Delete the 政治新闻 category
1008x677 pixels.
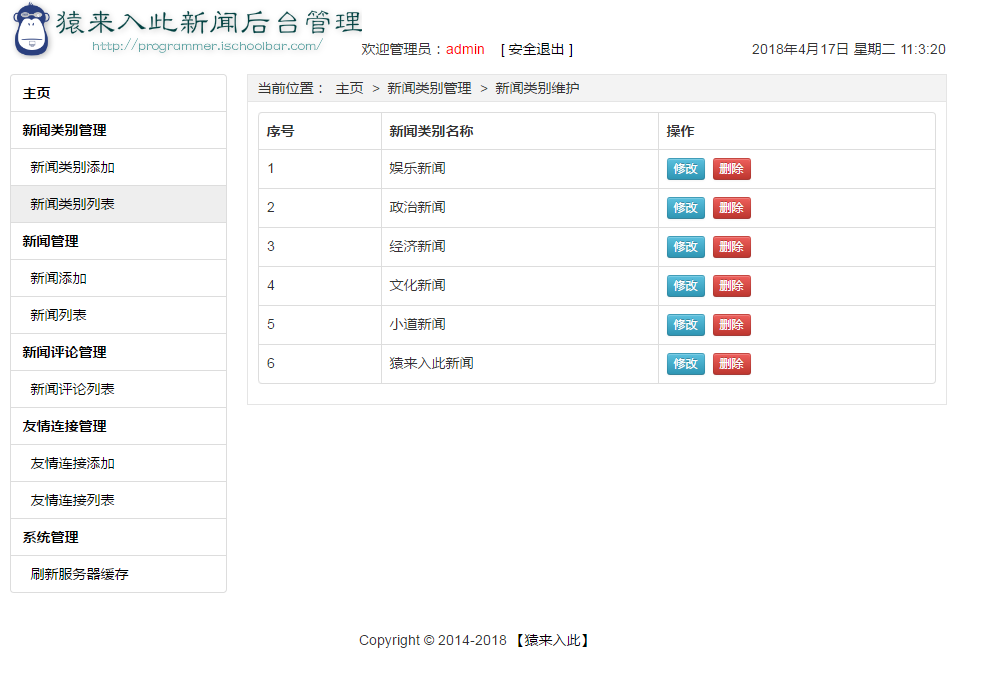coord(732,208)
